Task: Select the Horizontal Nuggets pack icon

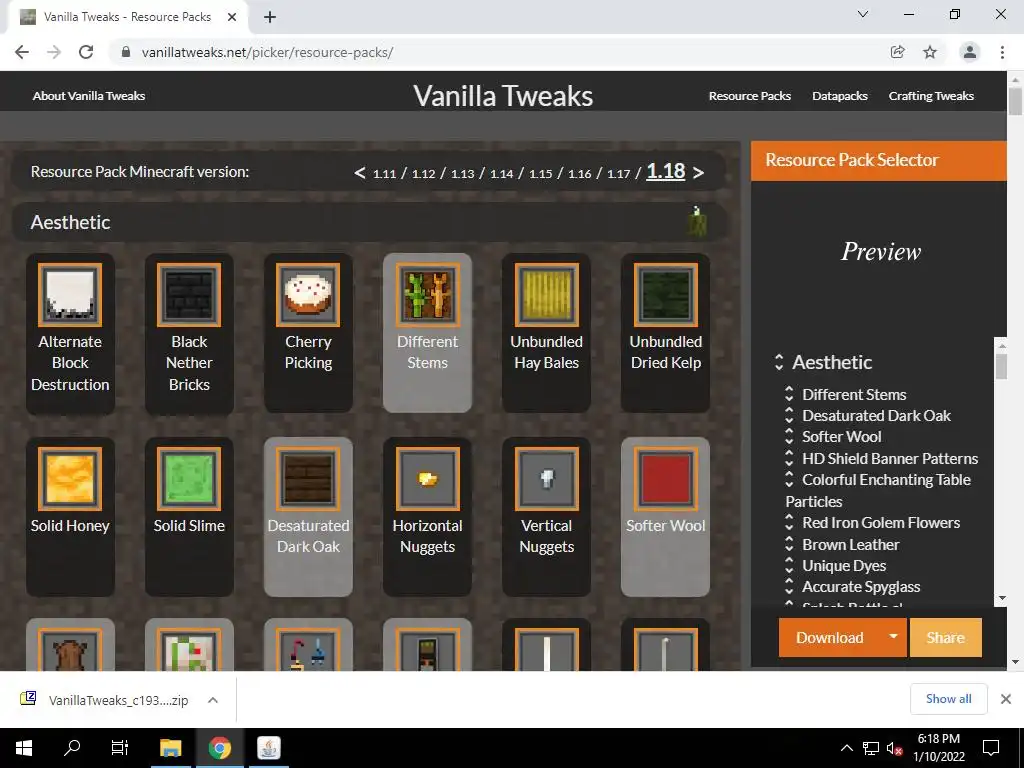Action: coord(427,479)
